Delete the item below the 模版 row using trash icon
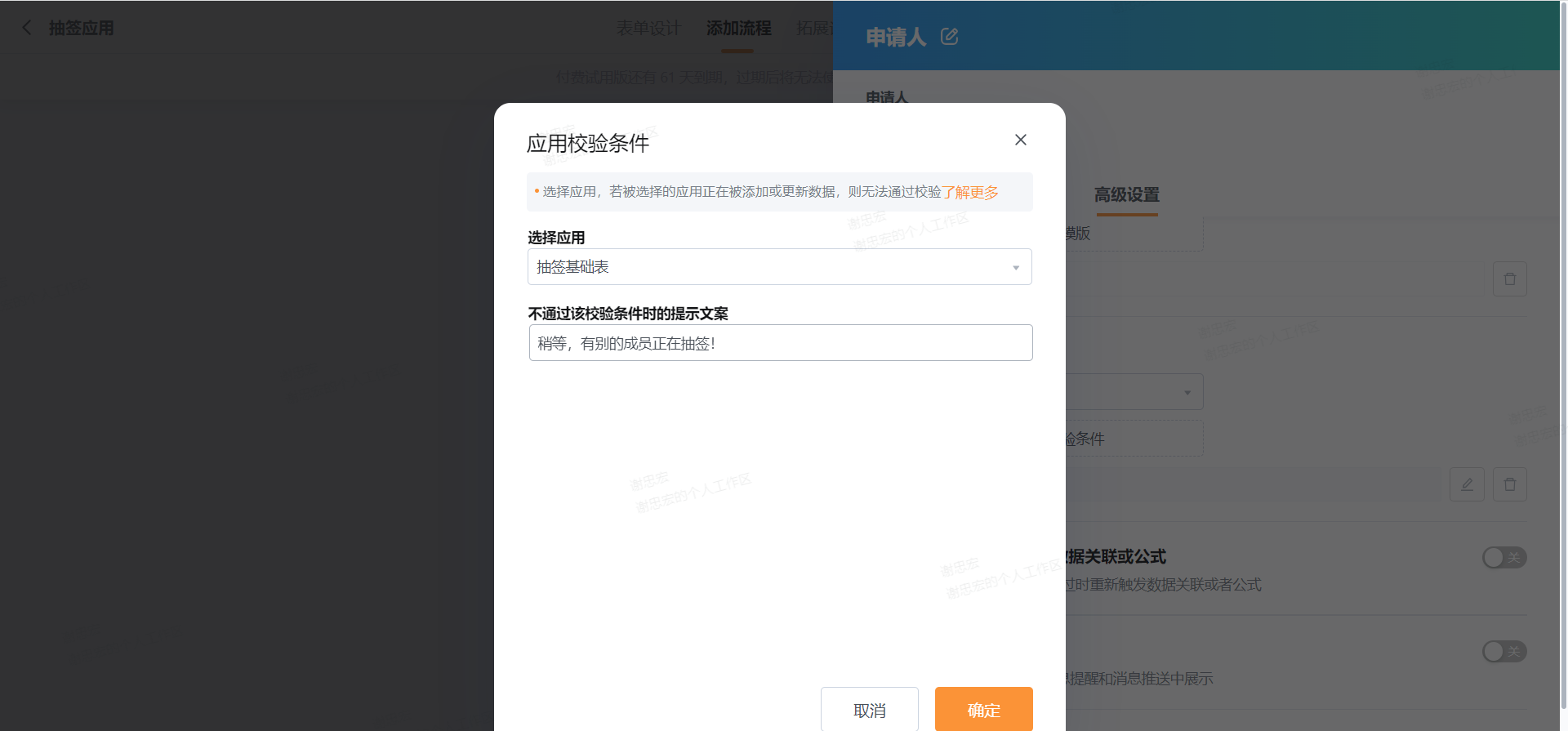 pyautogui.click(x=1510, y=279)
